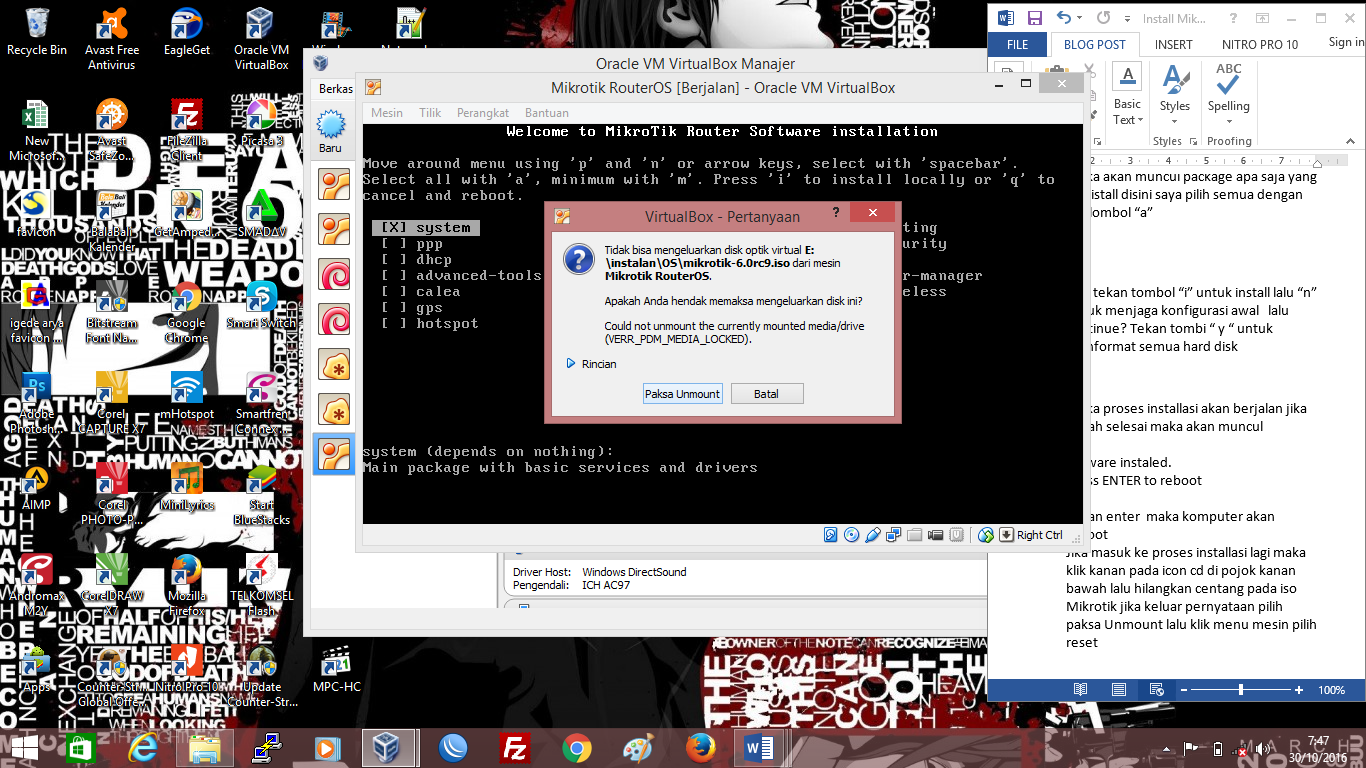Select Avast Free Antivirus desktop shortcut
The width and height of the screenshot is (1366, 768).
tap(112, 39)
